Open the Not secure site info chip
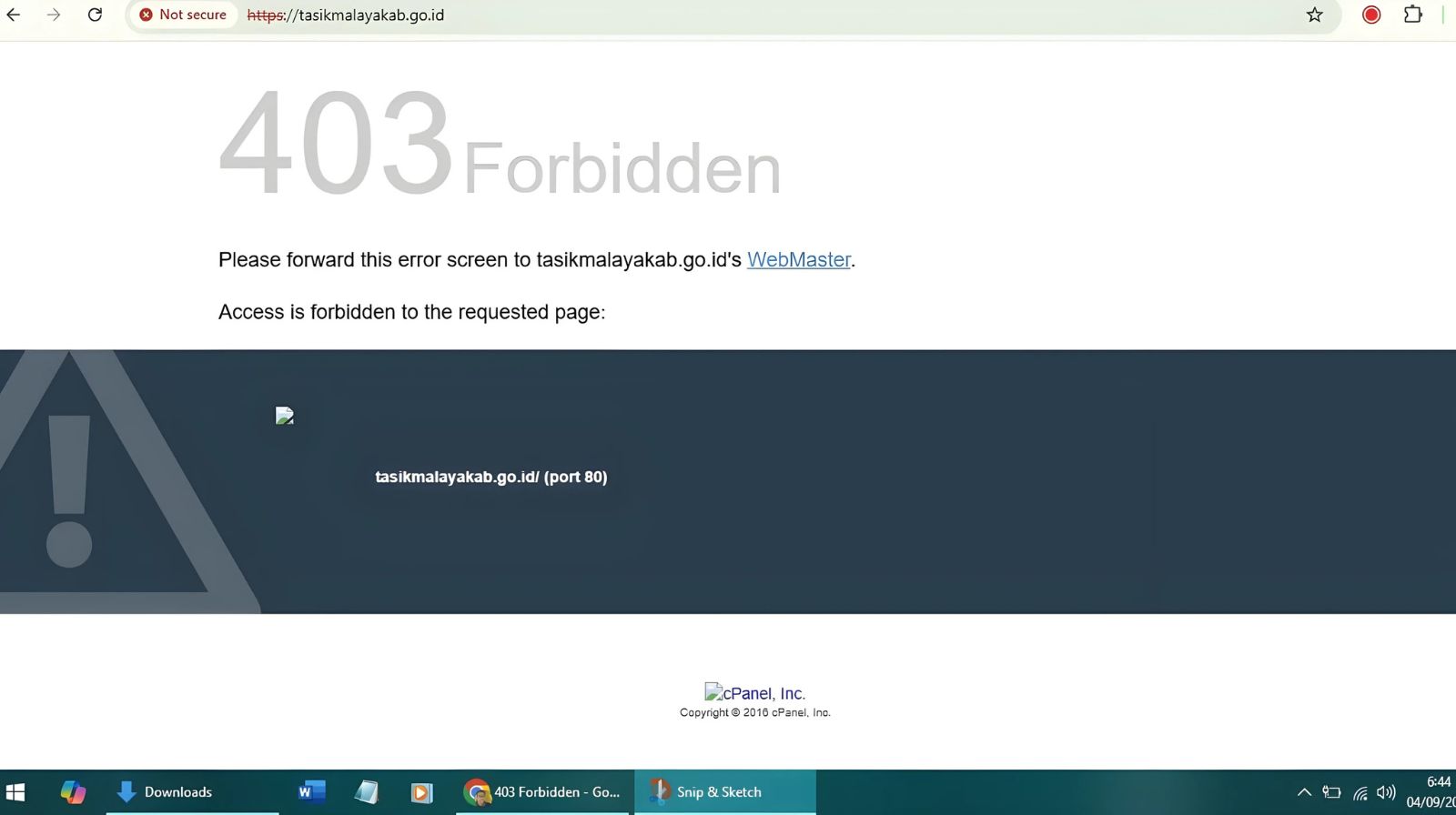 pyautogui.click(x=183, y=15)
